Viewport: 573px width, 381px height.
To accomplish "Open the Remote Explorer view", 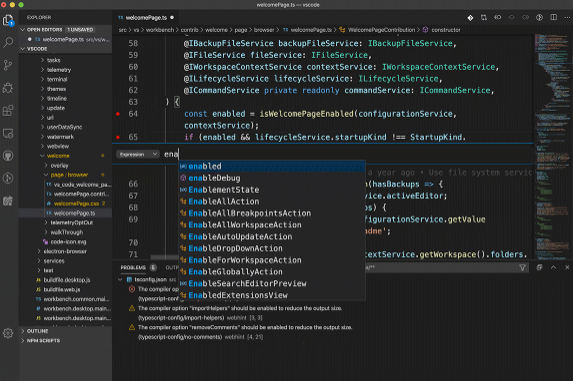I will 8,133.
